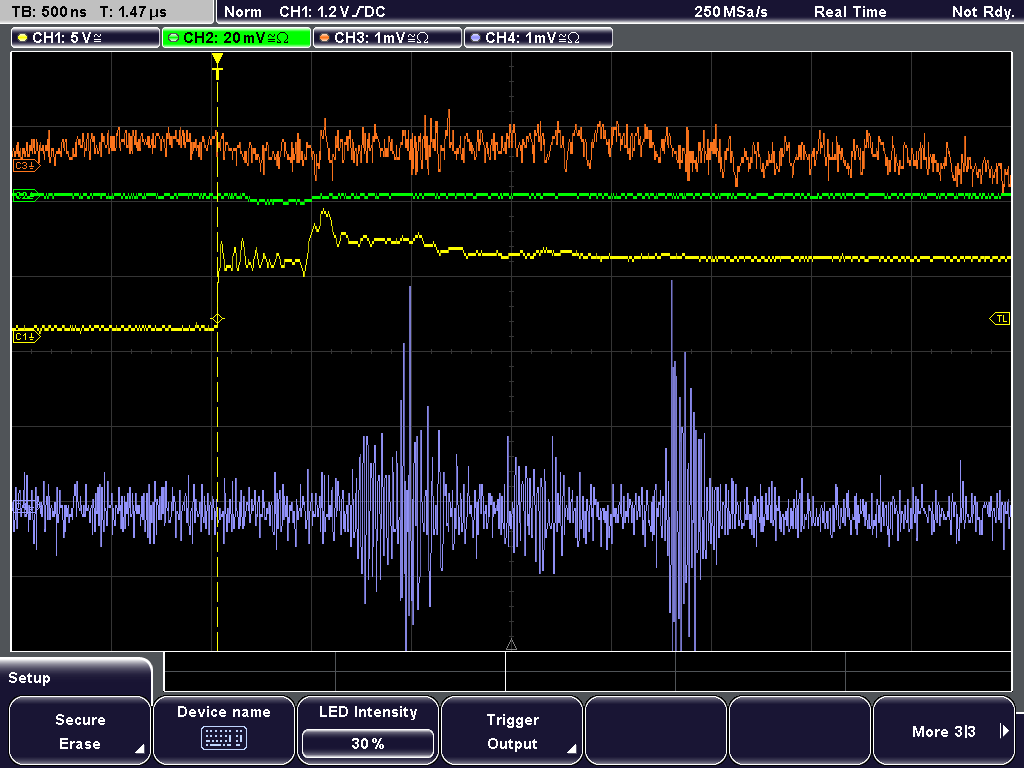Click the yellow trigger position marker T
The width and height of the screenshot is (1024, 768).
[x=217, y=66]
